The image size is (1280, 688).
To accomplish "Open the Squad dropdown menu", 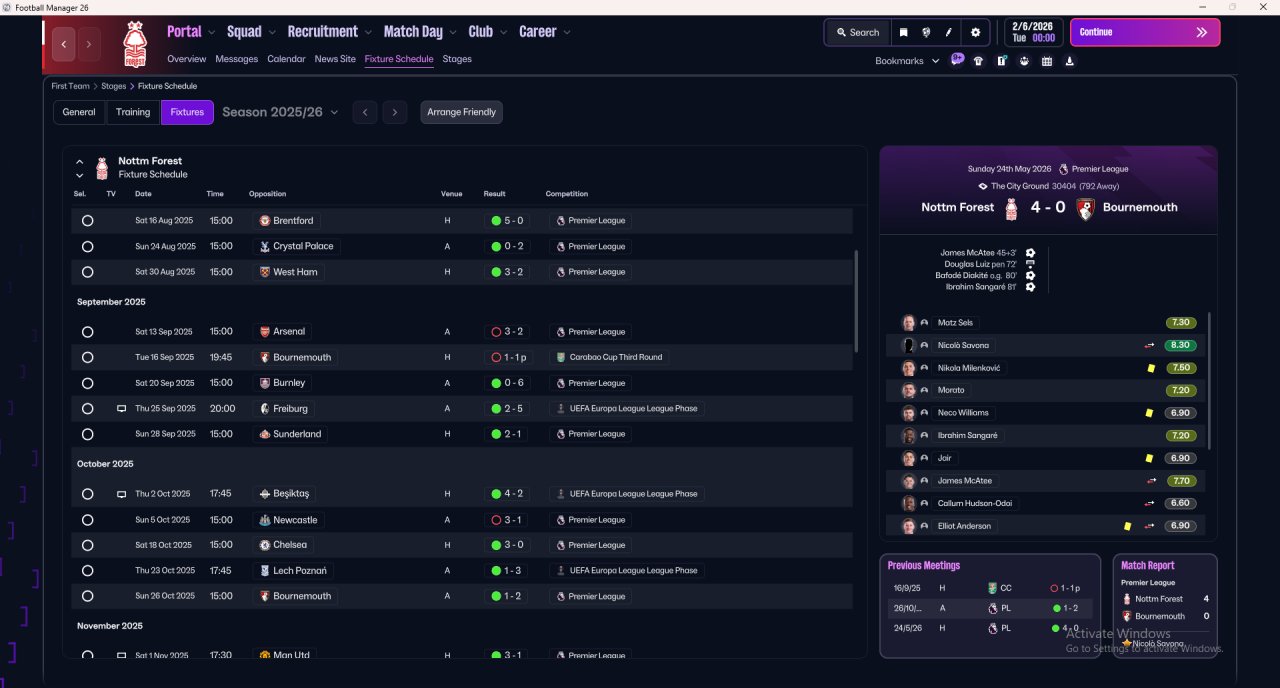I will coord(251,32).
